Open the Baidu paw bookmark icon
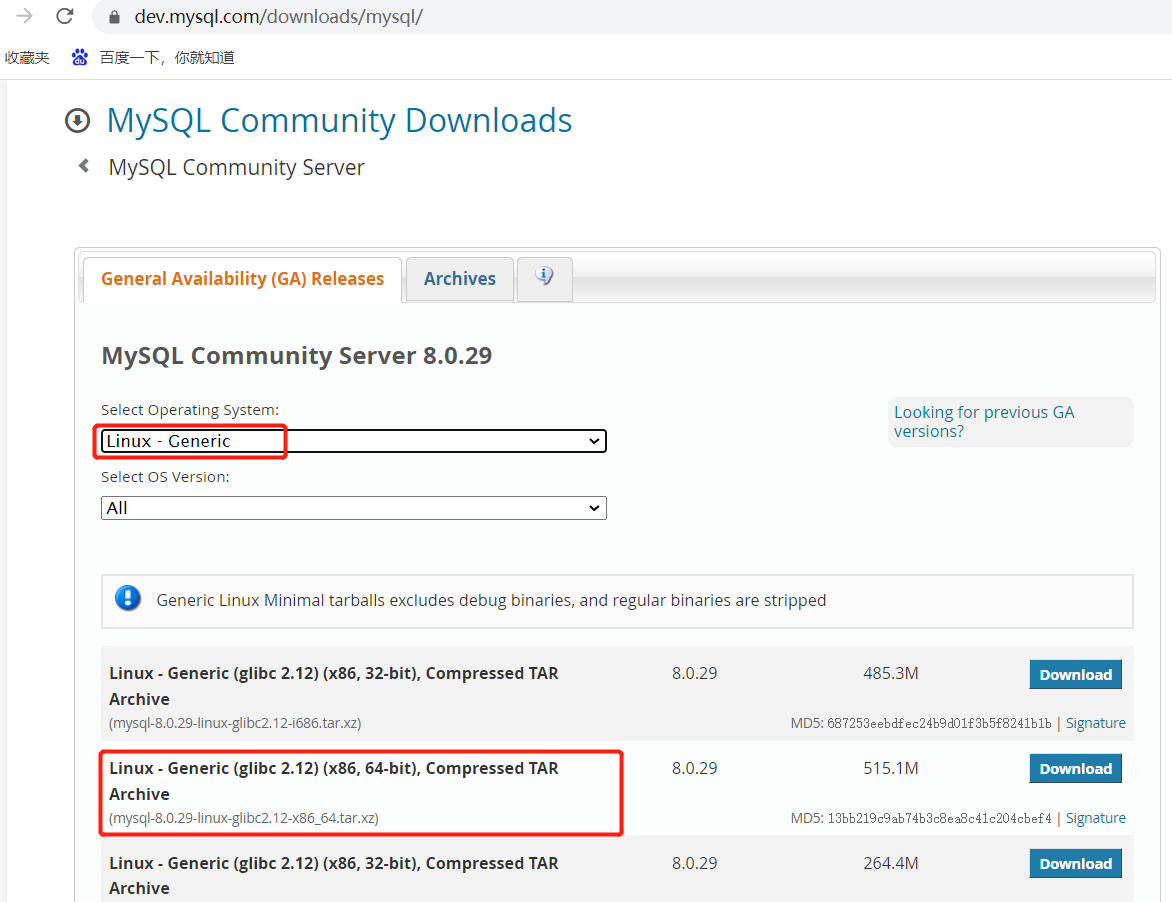The height and width of the screenshot is (902, 1172). (x=79, y=57)
